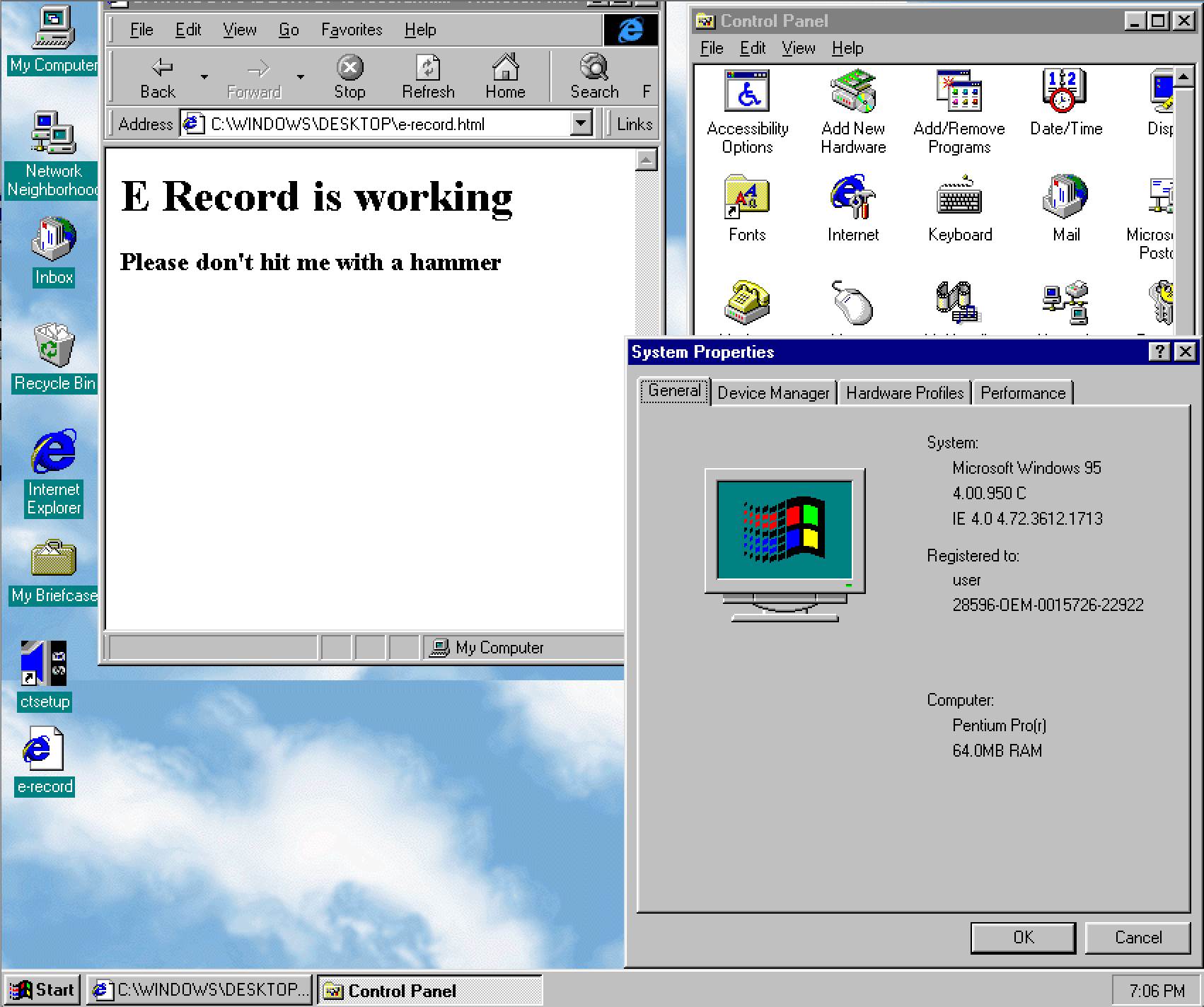Click OK in System Properties dialog
The image size is (1204, 1007).
click(1023, 938)
